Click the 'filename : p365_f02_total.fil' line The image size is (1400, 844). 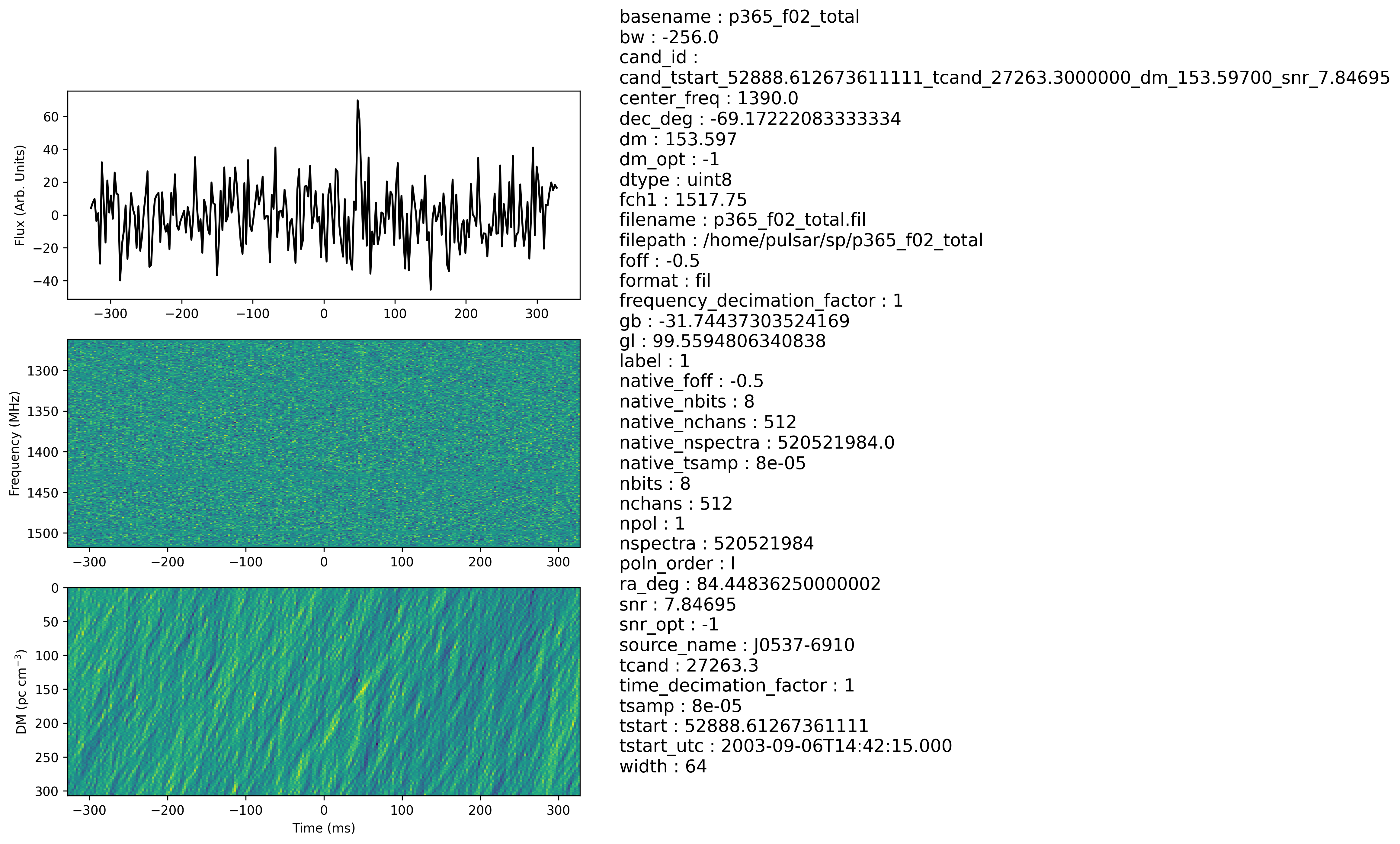point(743,220)
